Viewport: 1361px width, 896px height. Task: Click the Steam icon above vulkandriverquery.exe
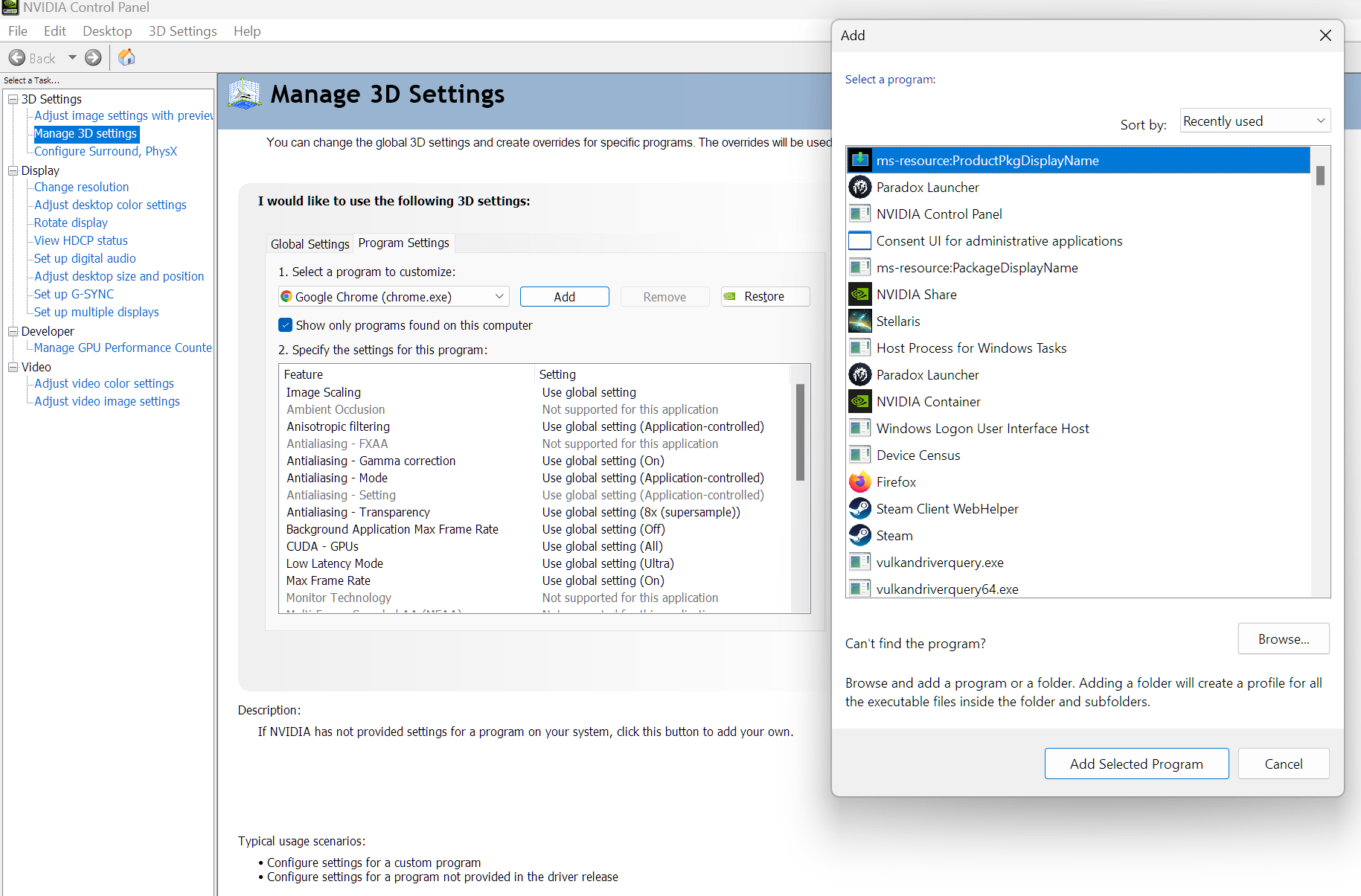pyautogui.click(x=860, y=535)
